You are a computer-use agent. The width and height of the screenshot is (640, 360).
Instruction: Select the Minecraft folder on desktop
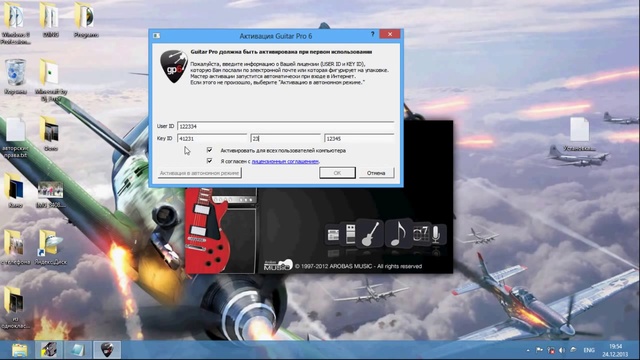(51, 80)
